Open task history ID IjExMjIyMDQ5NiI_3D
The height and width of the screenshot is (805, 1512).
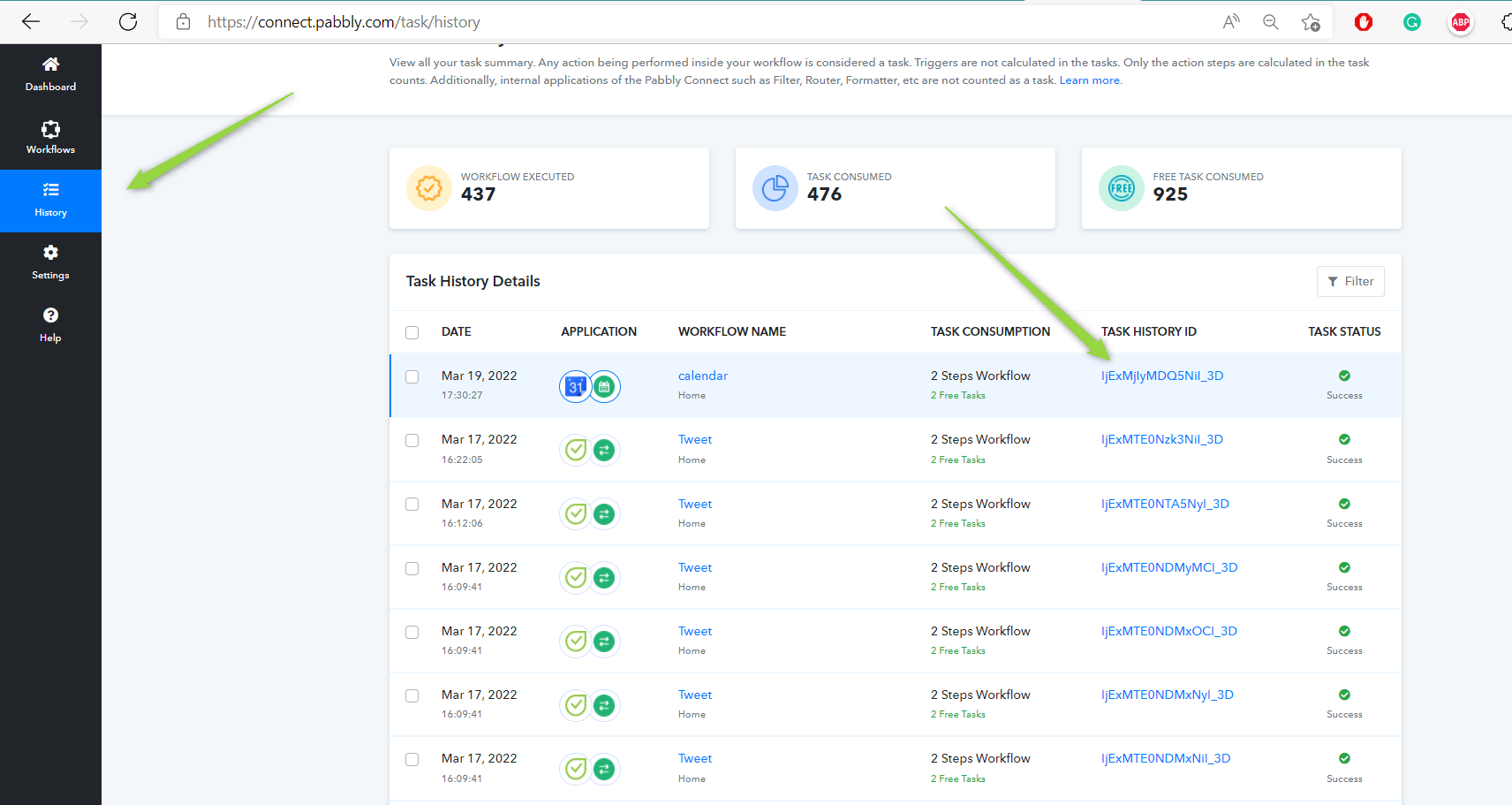(1161, 376)
